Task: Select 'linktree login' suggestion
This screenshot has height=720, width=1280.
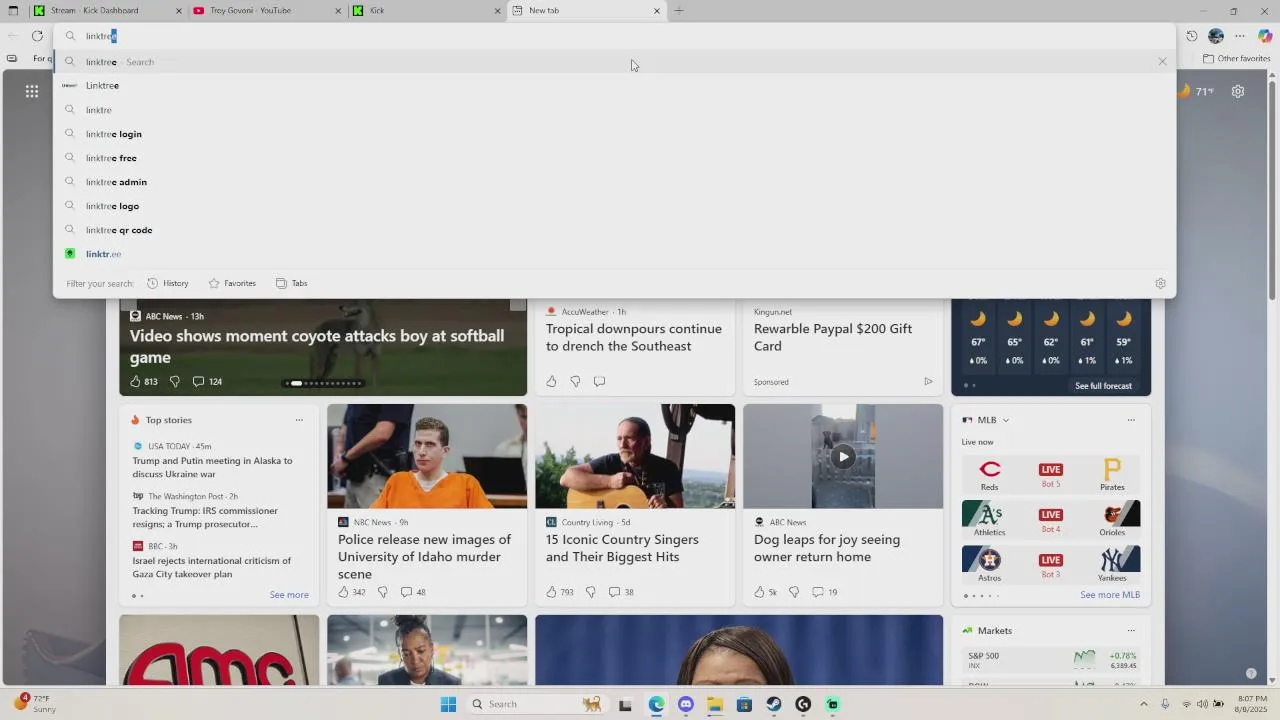Action: click(x=614, y=134)
